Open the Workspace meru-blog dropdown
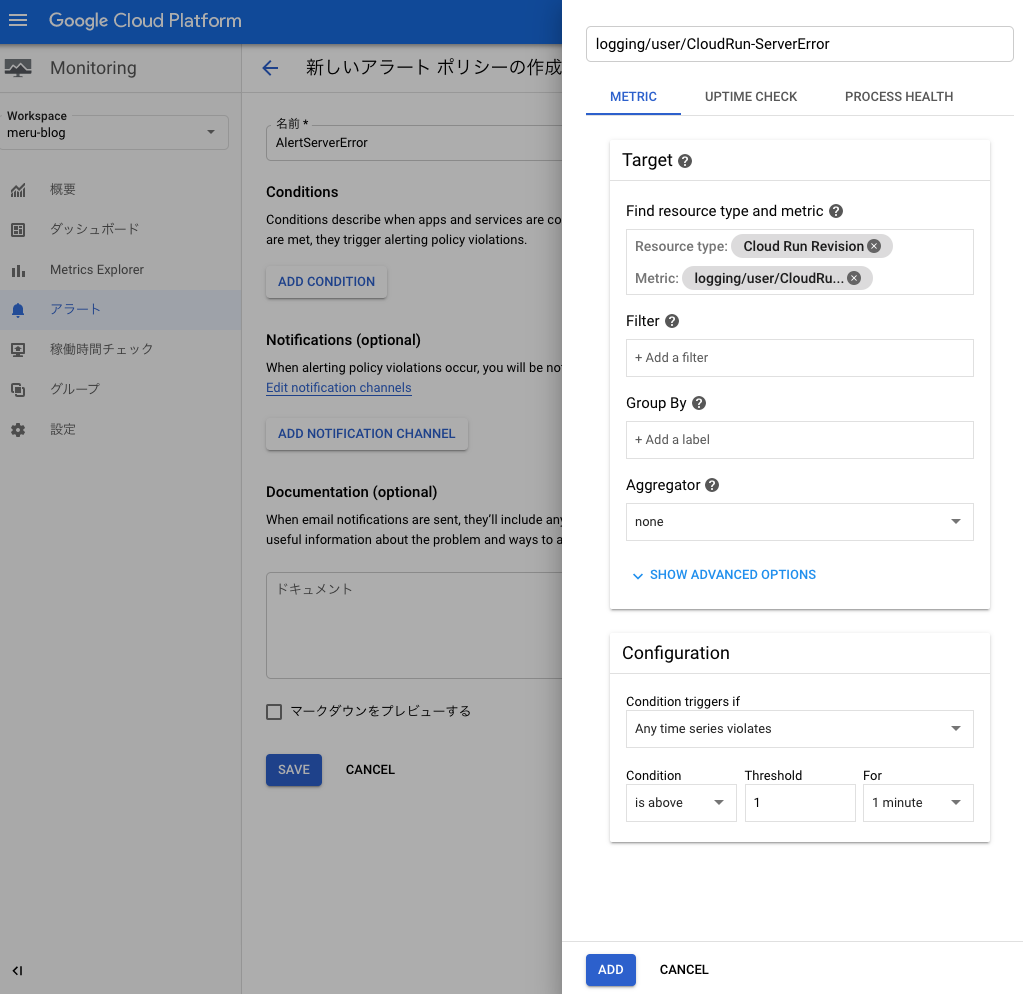The width and height of the screenshot is (1023, 994). [114, 132]
